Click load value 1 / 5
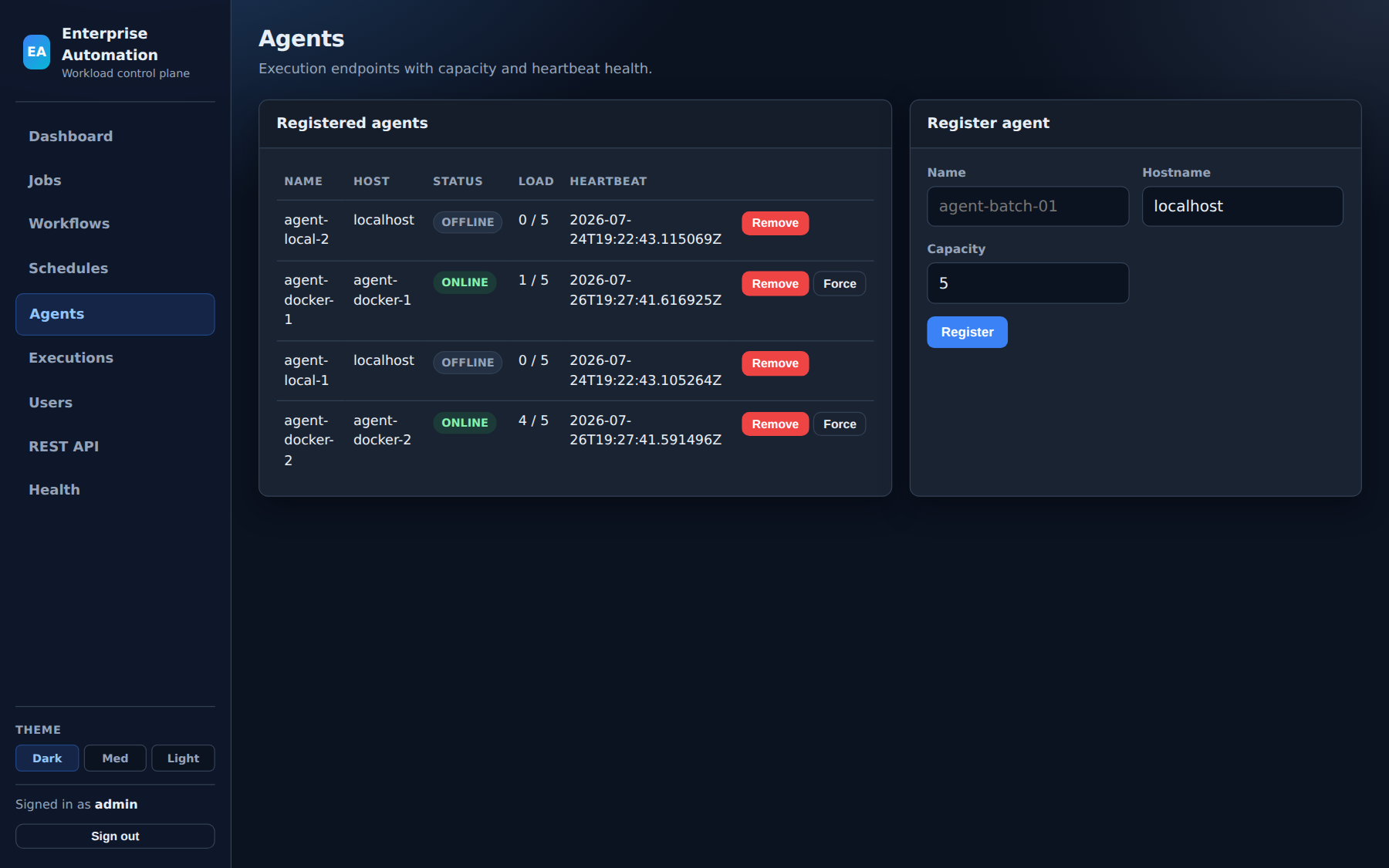The height and width of the screenshot is (868, 1389). (533, 280)
